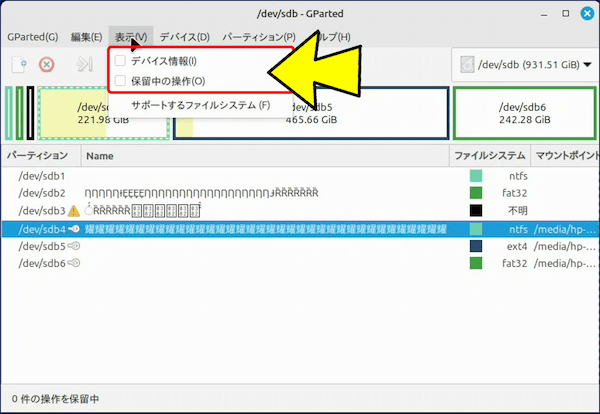Select サポートするファイルシステム menu entry

[200, 105]
